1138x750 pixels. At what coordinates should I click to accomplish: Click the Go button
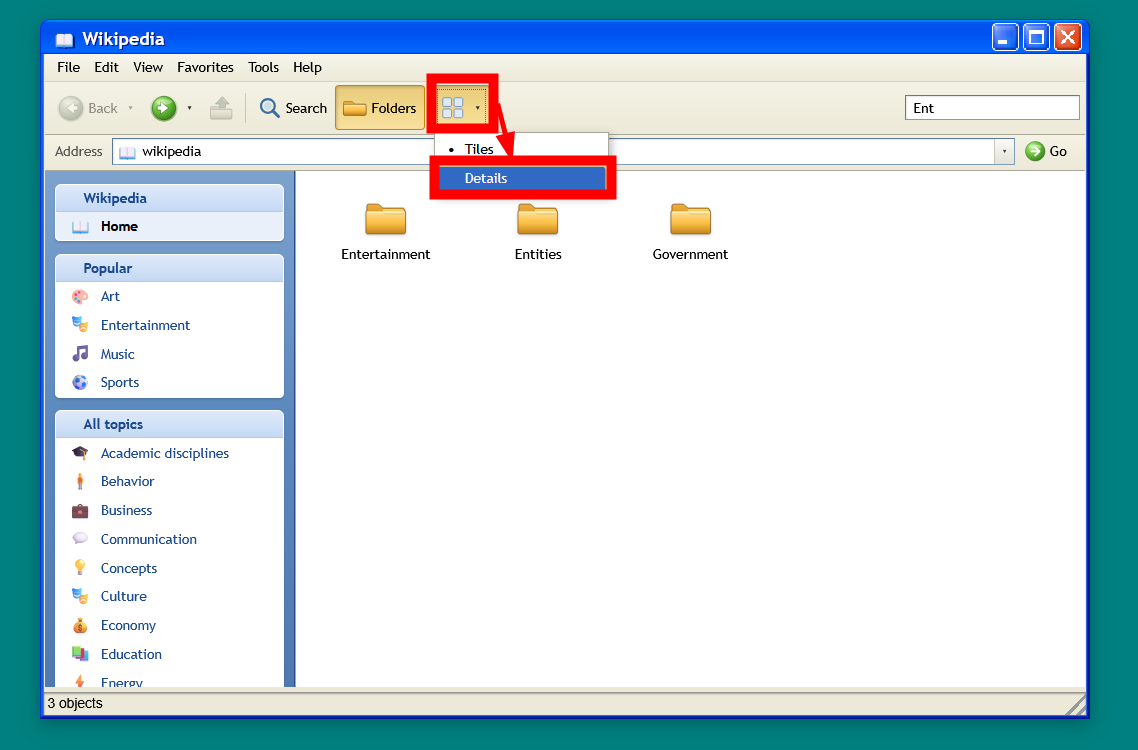[x=1046, y=151]
